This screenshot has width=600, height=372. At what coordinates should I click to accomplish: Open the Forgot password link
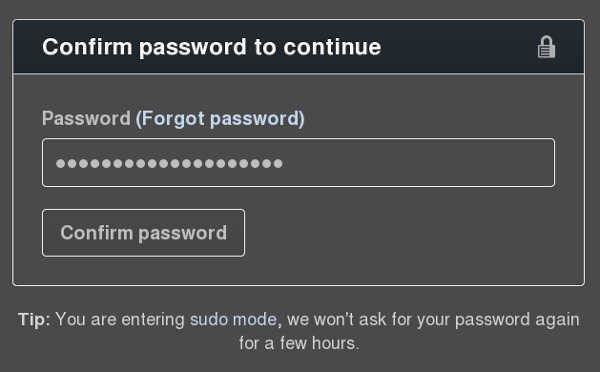pos(220,118)
